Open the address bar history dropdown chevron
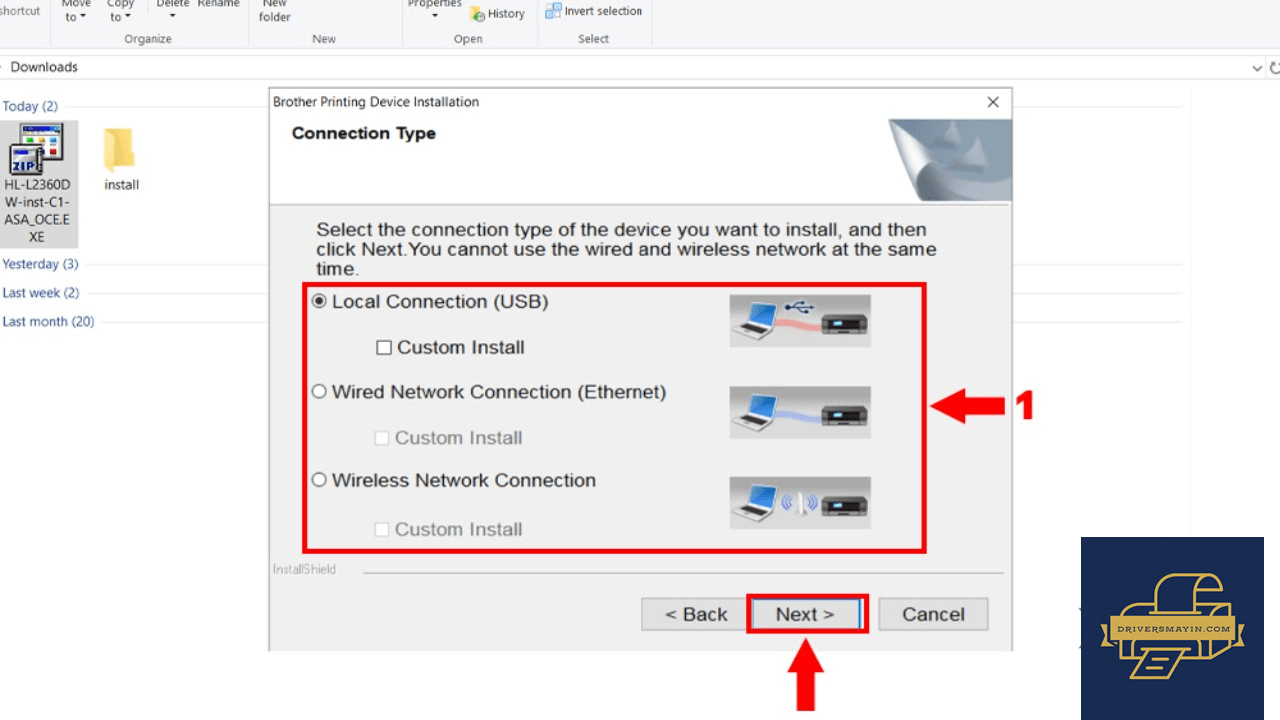The height and width of the screenshot is (720, 1280). coord(1257,68)
